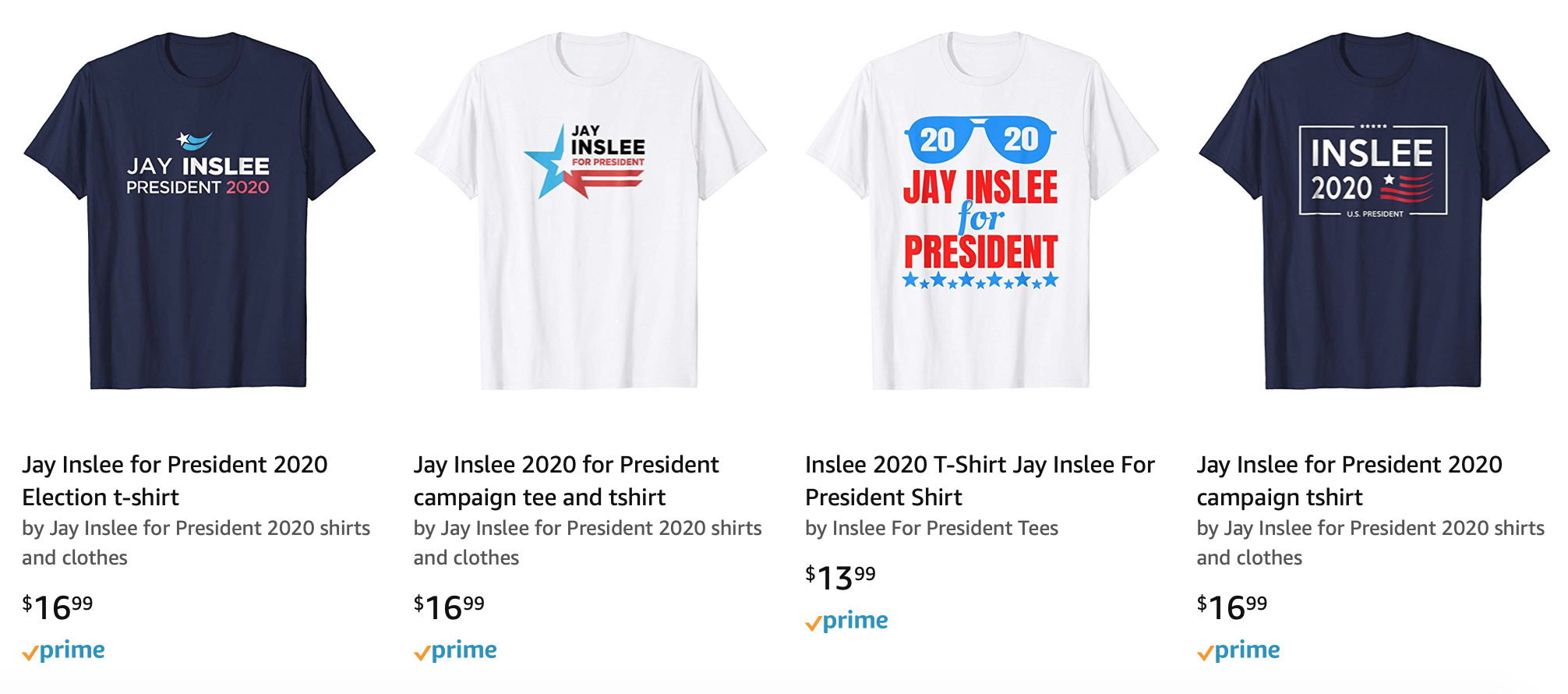Screen dimensions: 1568x694
Task: Click the Prime badge under the $13.99 shirt
Action: 846,621
